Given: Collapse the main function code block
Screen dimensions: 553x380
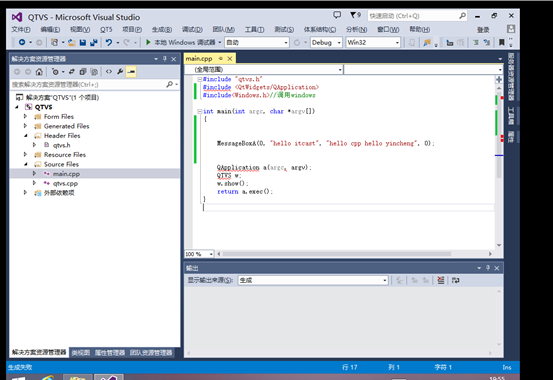Looking at the screenshot, I should (200, 111).
